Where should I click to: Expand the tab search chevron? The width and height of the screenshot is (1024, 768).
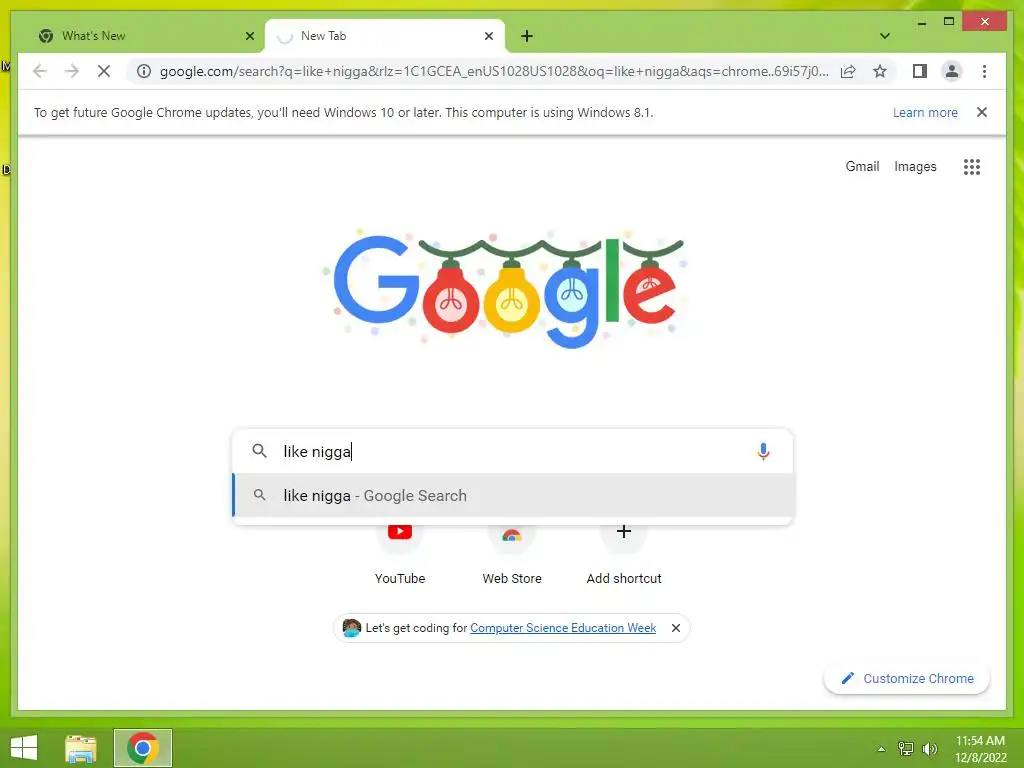pyautogui.click(x=885, y=36)
